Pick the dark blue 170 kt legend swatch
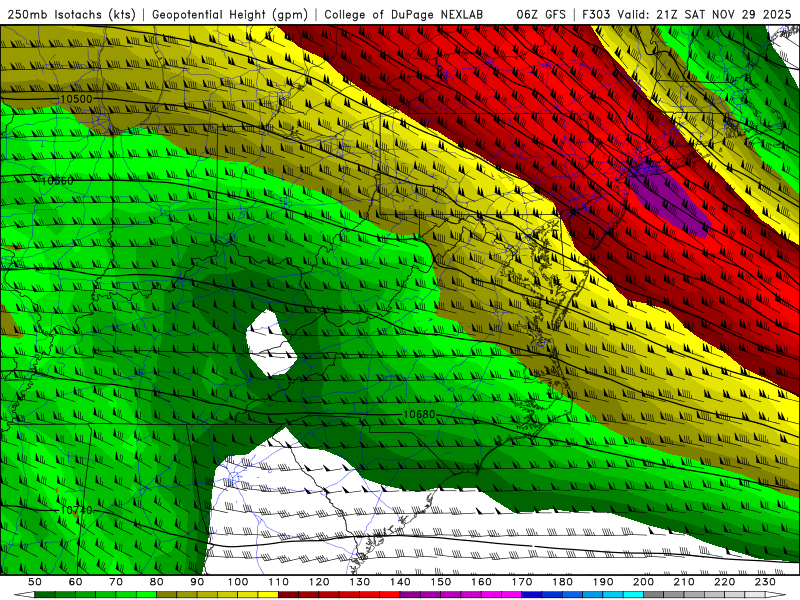 532,595
